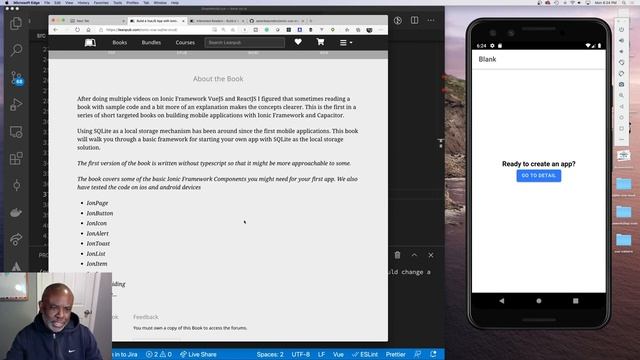Click the feedback icon in VS Code status bar

point(417,354)
